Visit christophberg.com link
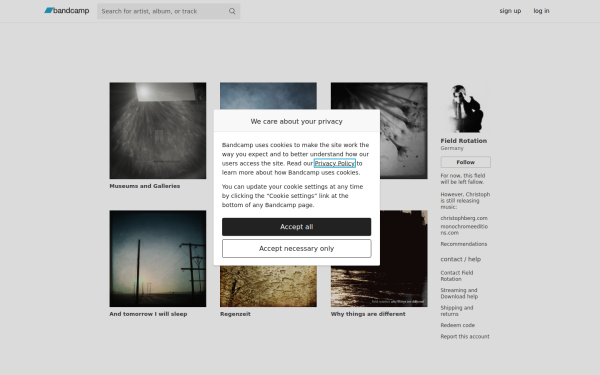This screenshot has width=600, height=375. click(x=464, y=218)
